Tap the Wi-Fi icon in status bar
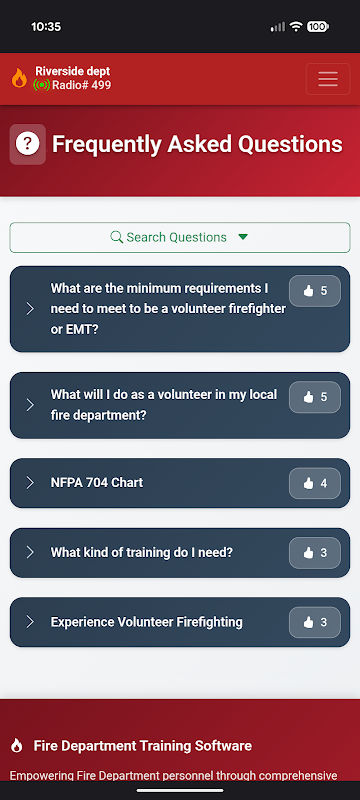This screenshot has height=800, width=360. click(x=296, y=27)
